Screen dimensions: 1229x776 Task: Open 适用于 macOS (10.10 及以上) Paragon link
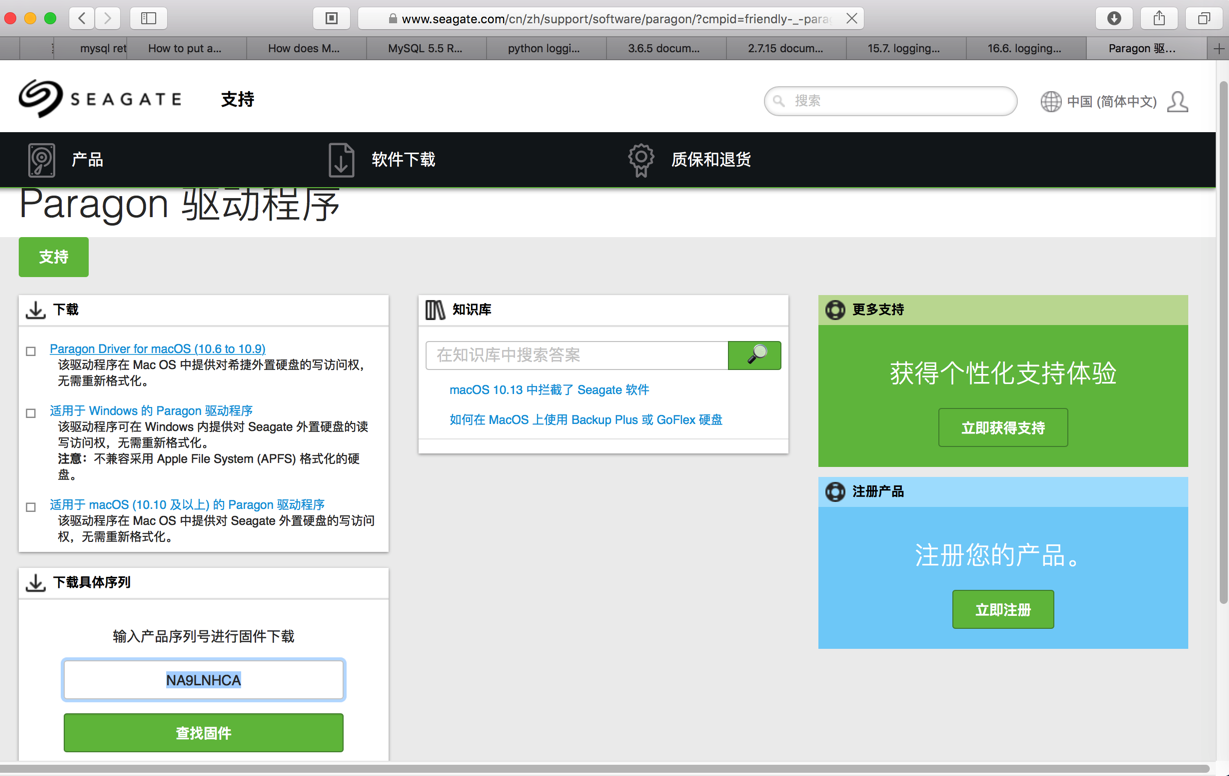[187, 505]
